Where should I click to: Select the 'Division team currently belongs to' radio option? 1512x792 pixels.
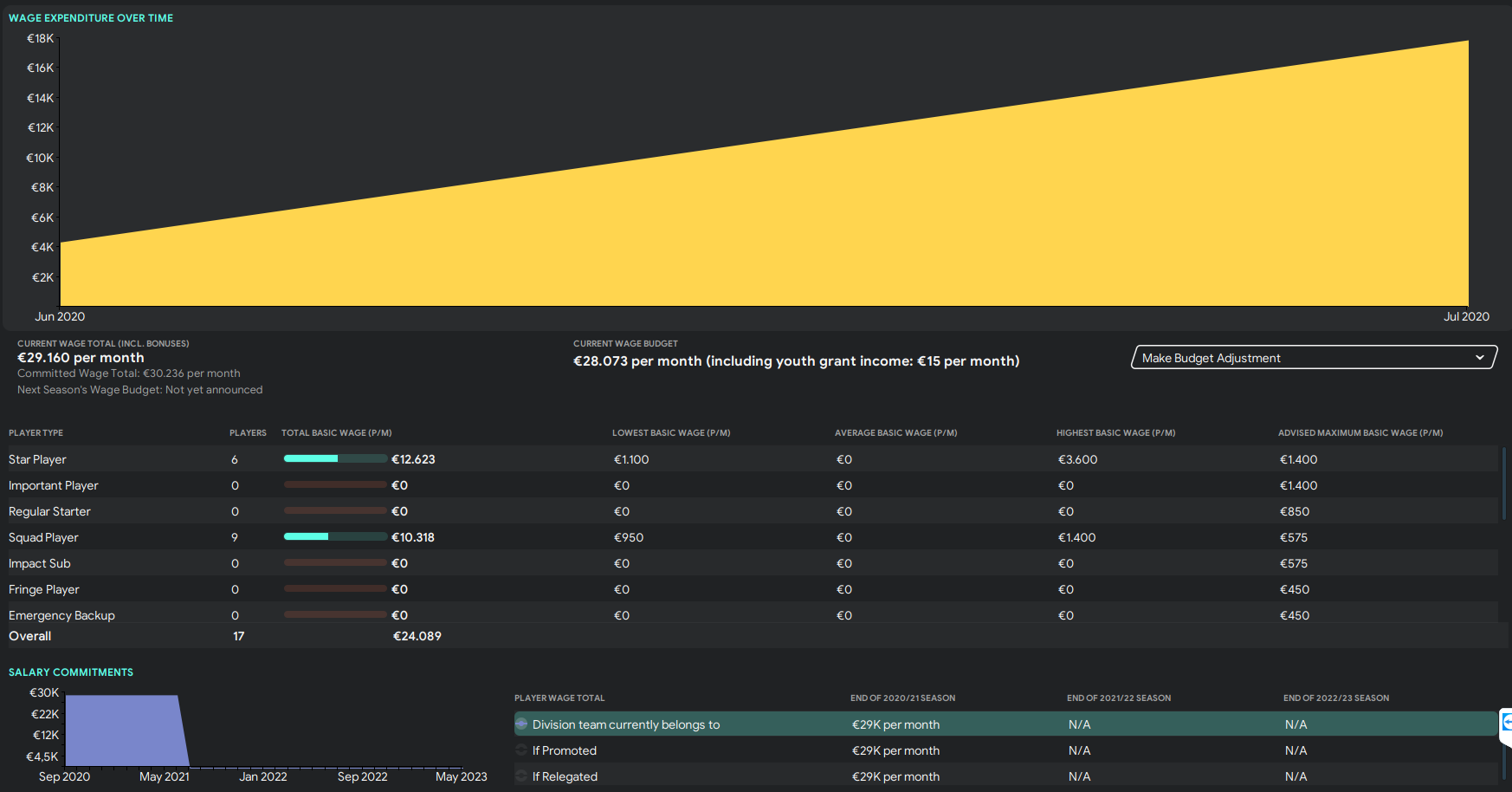point(521,724)
